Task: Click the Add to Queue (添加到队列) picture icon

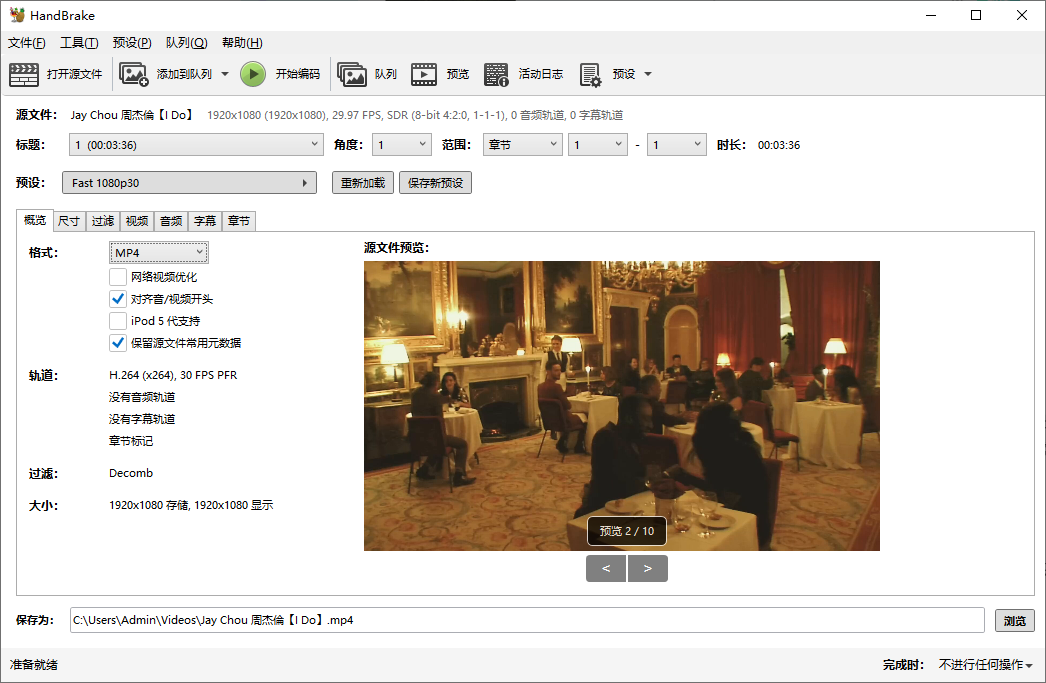Action: pos(133,74)
